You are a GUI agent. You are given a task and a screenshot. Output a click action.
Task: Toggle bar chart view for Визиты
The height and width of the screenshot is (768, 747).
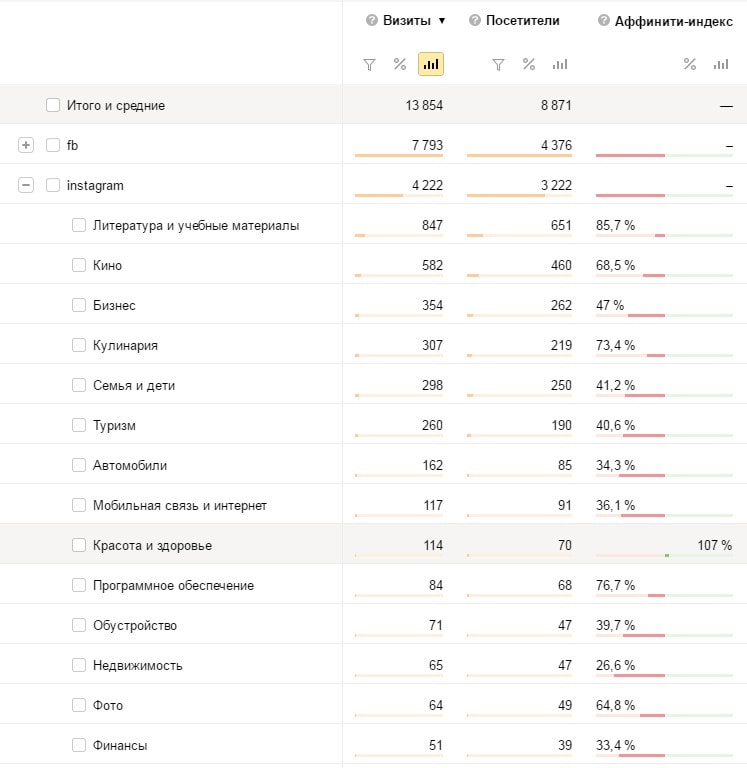tap(431, 65)
